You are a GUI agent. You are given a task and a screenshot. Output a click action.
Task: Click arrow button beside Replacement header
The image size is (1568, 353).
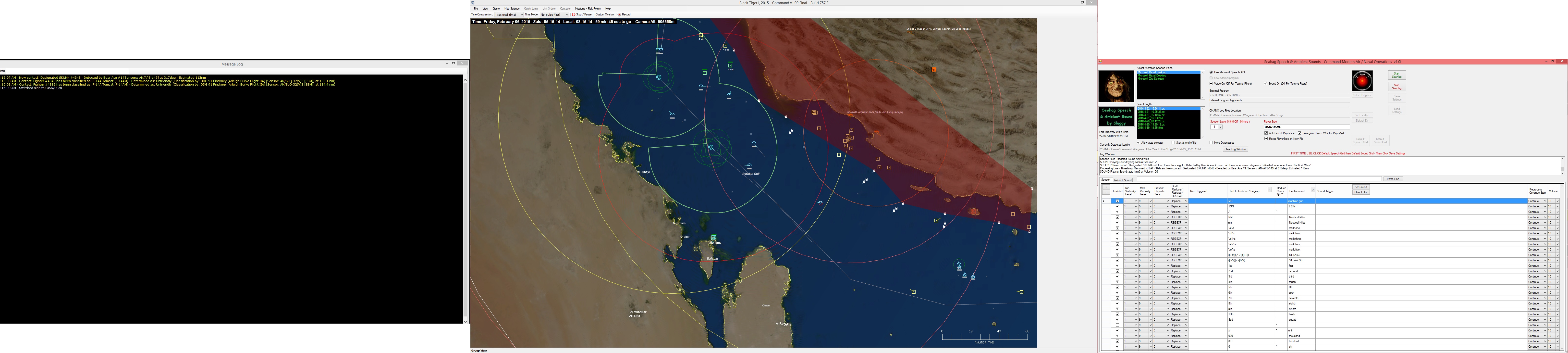(1313, 189)
